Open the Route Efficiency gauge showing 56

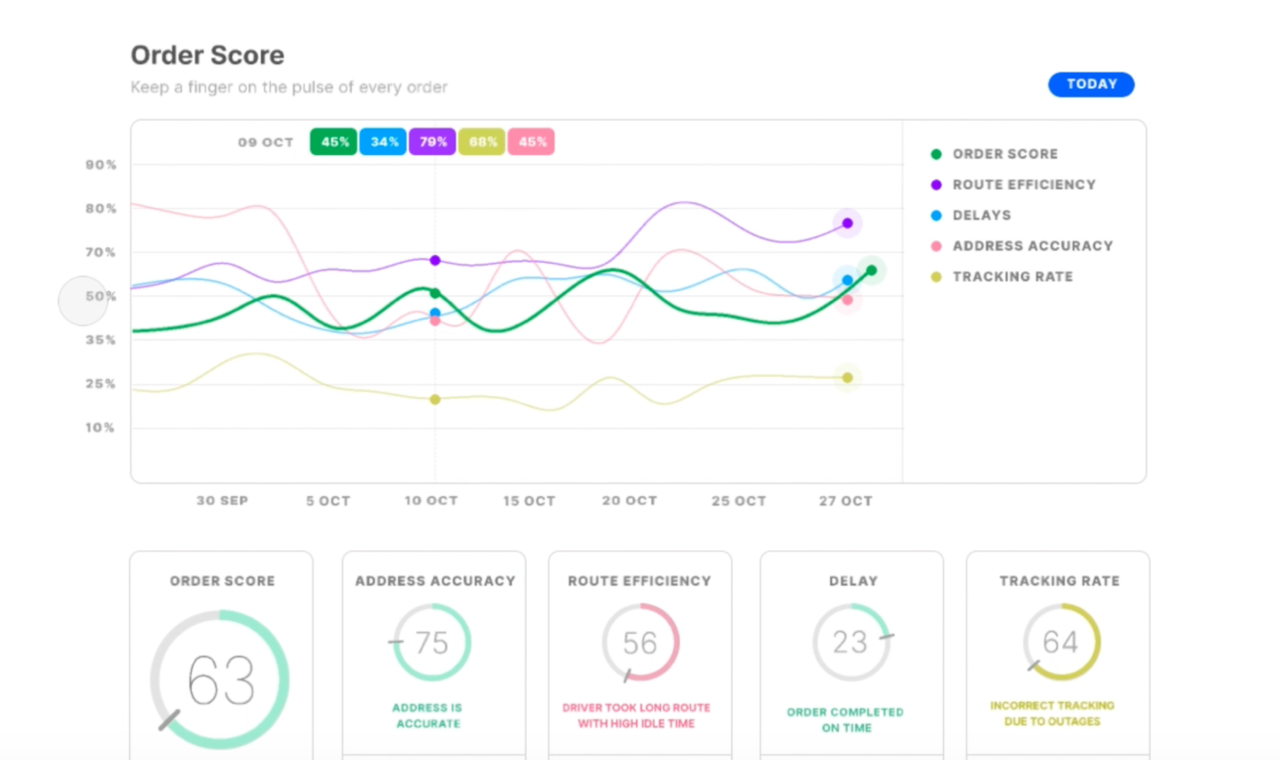640,642
